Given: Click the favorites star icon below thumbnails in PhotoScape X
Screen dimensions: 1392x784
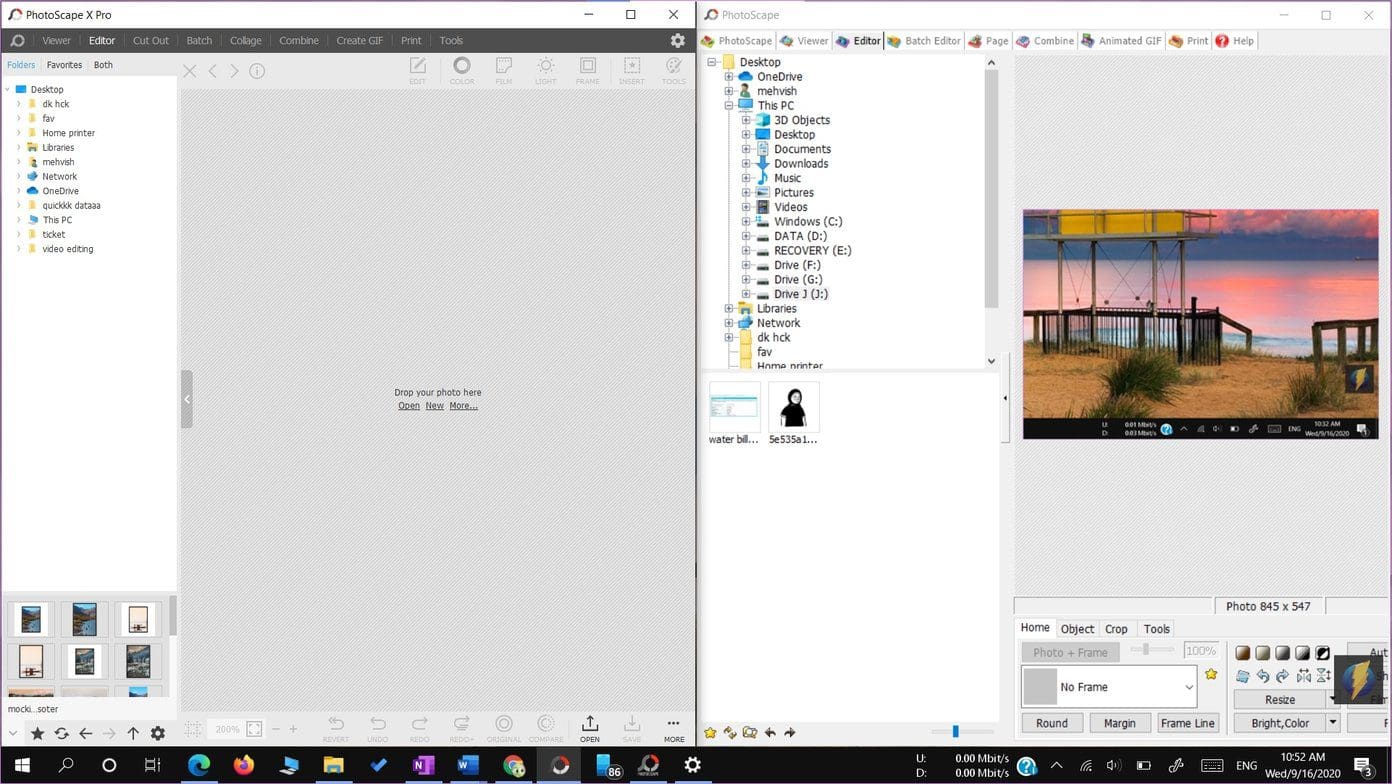Looking at the screenshot, I should pyautogui.click(x=37, y=733).
